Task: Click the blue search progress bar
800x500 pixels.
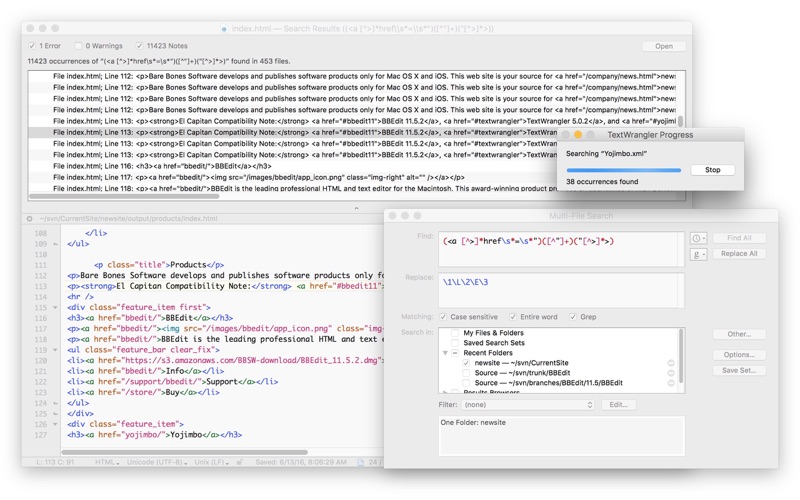Action: click(623, 170)
